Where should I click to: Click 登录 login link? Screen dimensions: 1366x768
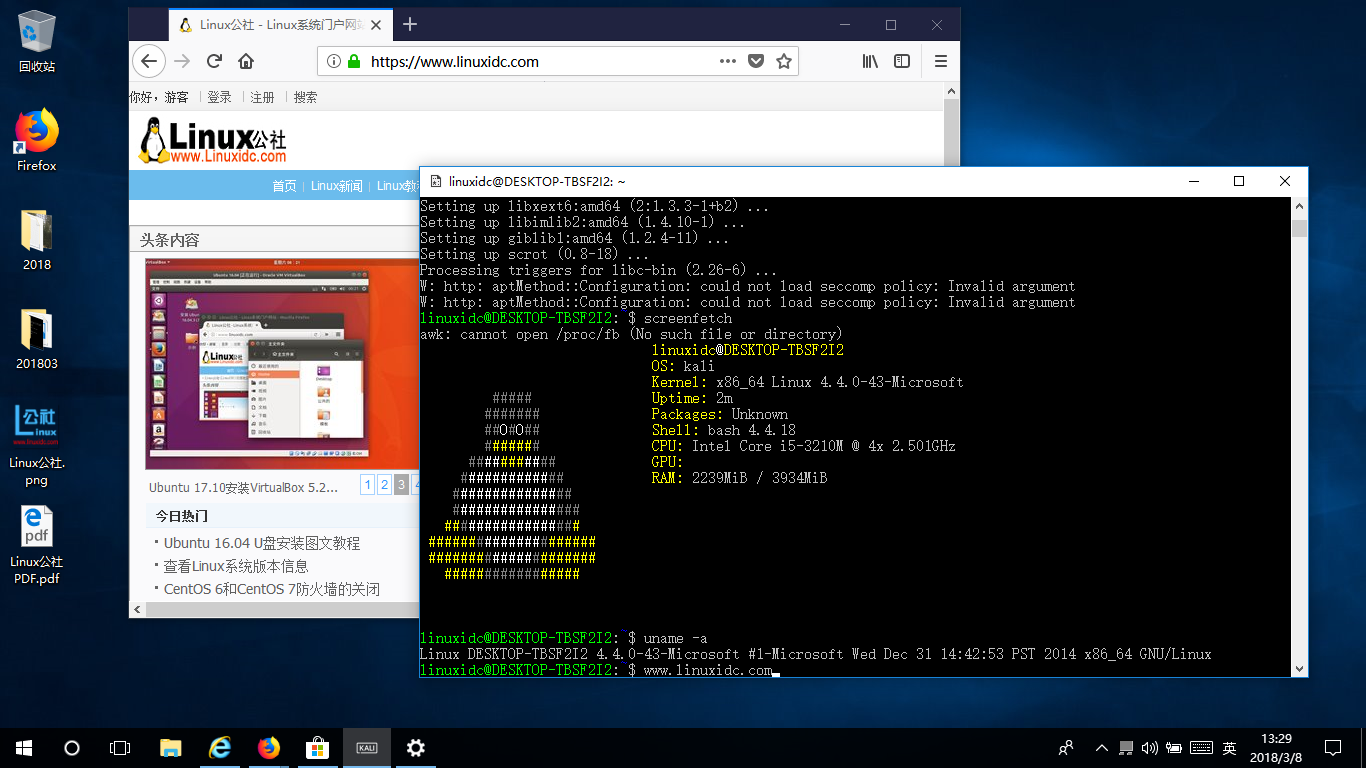(x=219, y=97)
